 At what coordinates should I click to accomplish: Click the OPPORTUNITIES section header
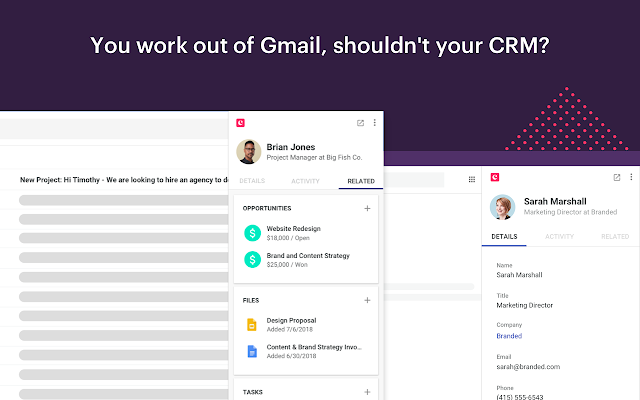pos(267,209)
